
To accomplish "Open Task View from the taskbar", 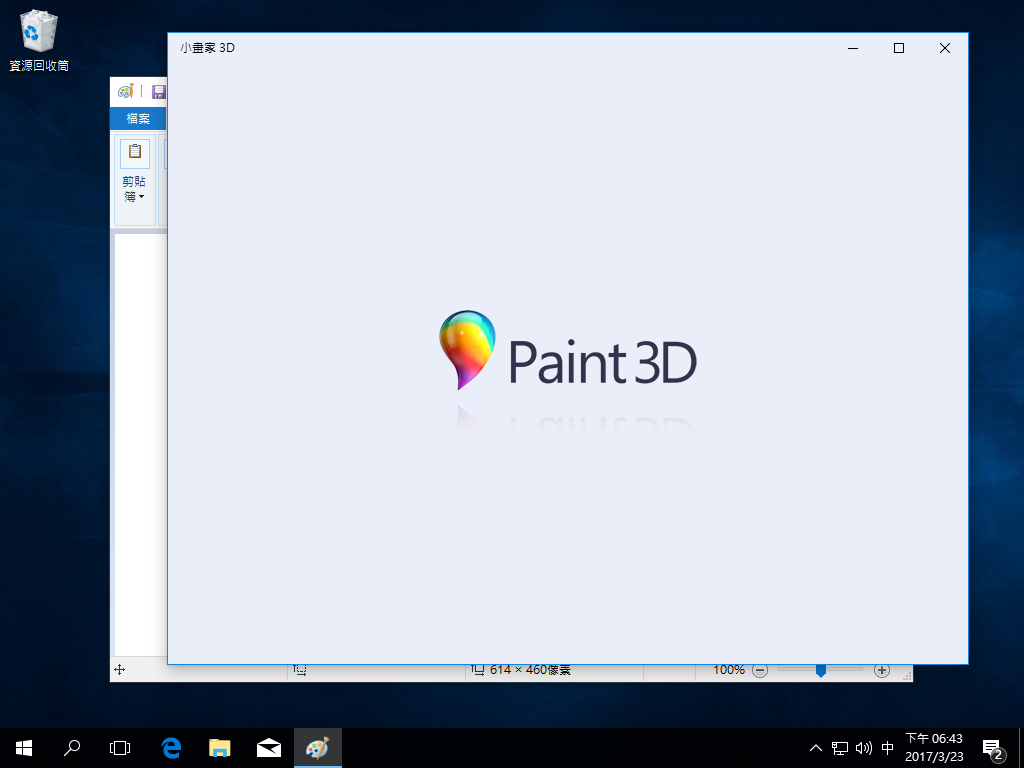I will point(120,747).
